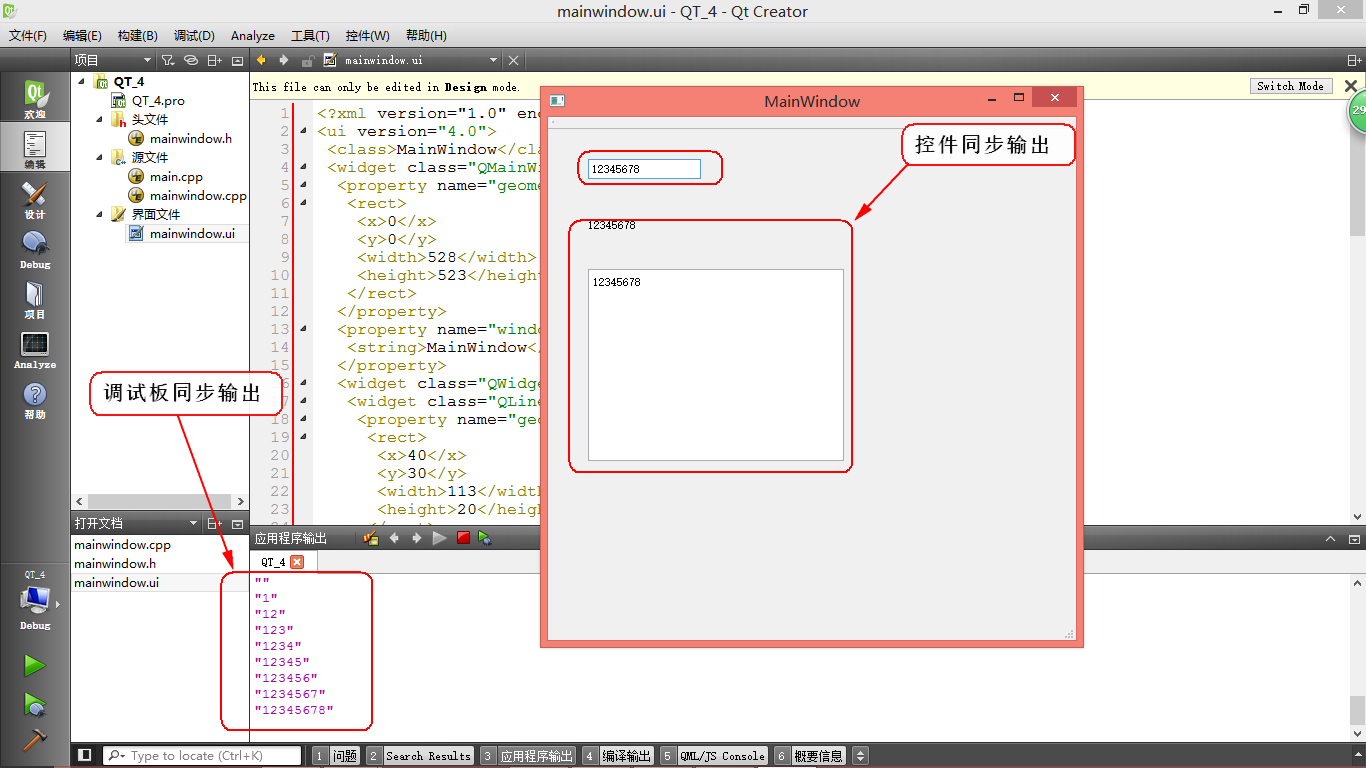Open the 设计 (Design) mode
Screen dimensions: 1366x768
pyautogui.click(x=35, y=200)
